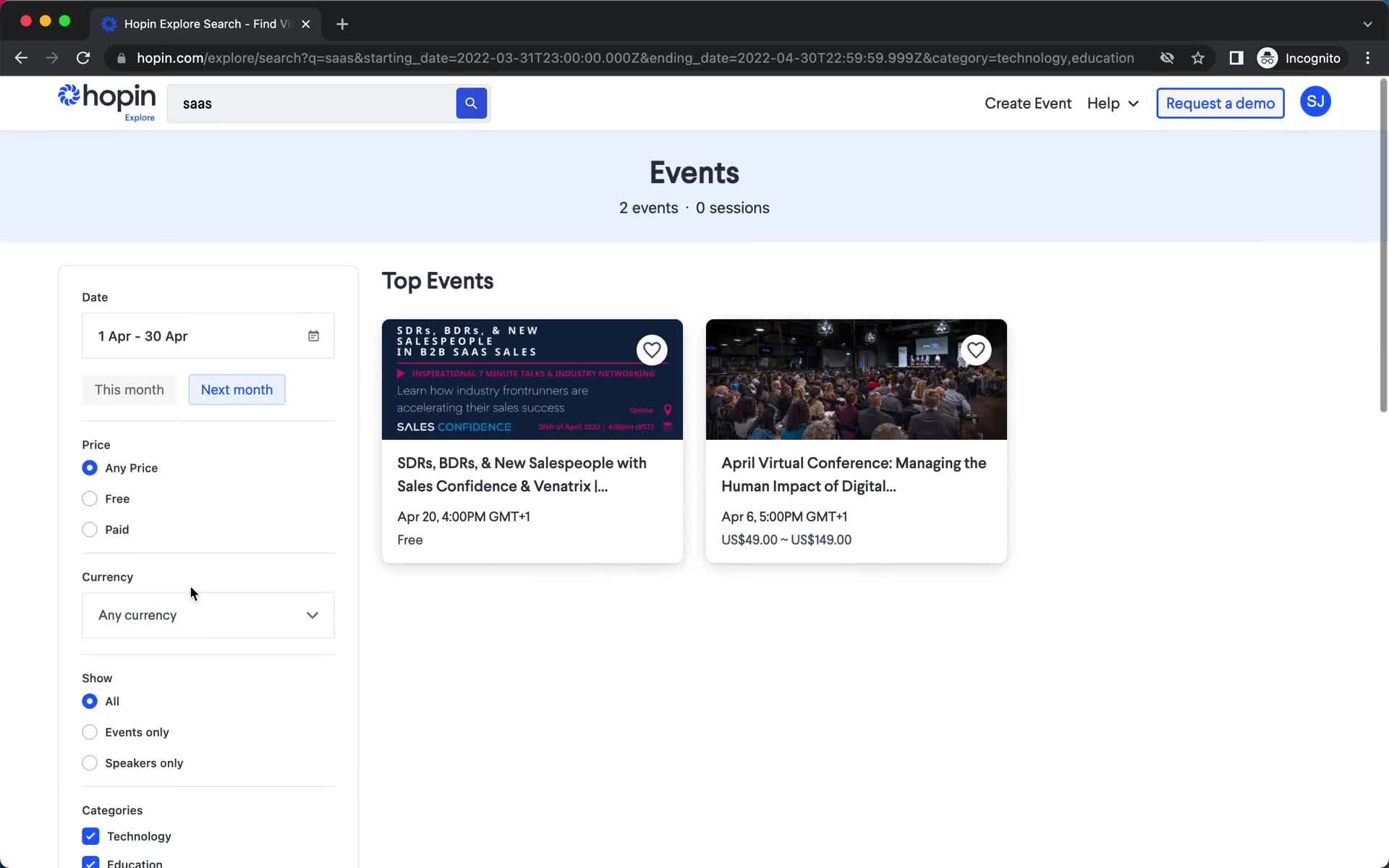Enable Events only under Show filter
The width and height of the screenshot is (1389, 868).
(89, 731)
